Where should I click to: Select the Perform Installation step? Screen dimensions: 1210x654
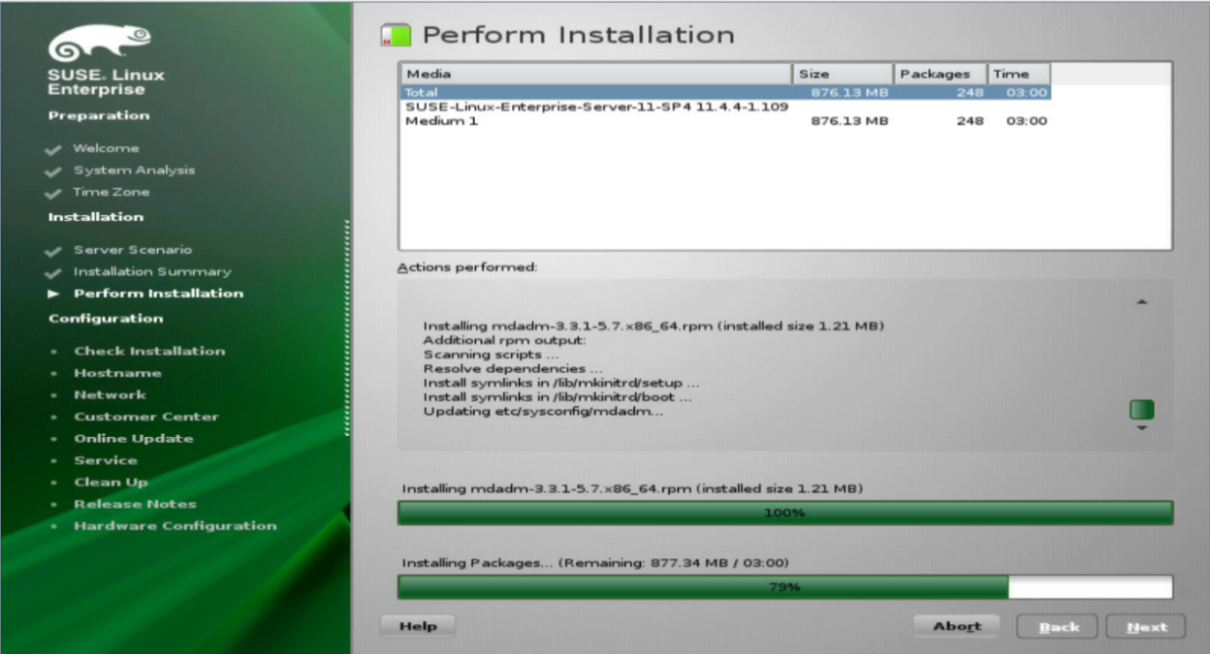(x=158, y=293)
